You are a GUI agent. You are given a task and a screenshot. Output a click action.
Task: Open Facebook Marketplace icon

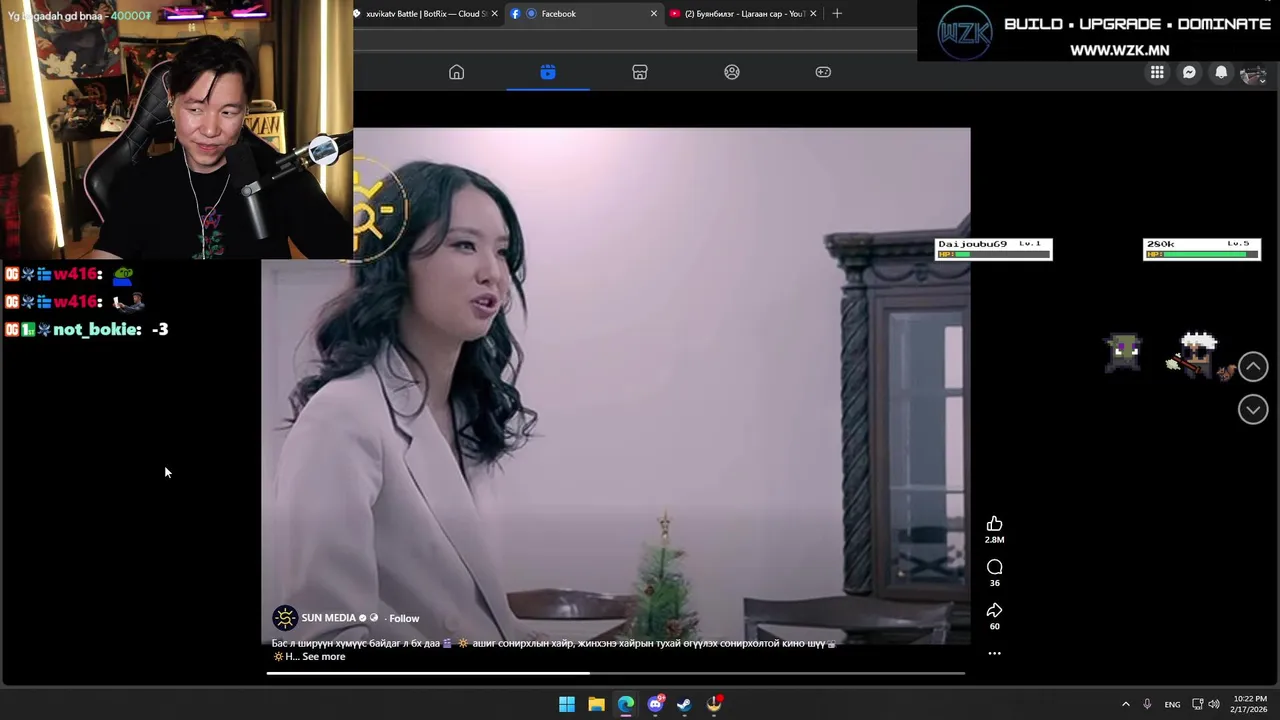640,72
